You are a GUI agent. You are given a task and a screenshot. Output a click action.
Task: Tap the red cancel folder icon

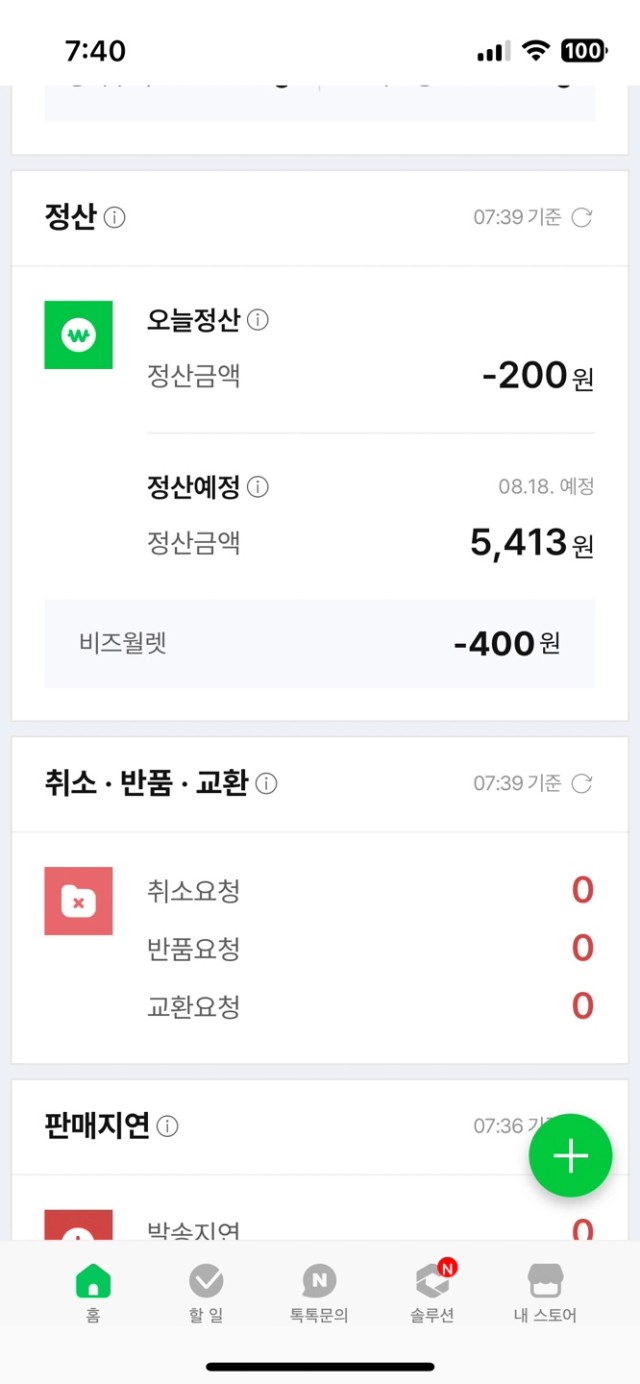78,901
